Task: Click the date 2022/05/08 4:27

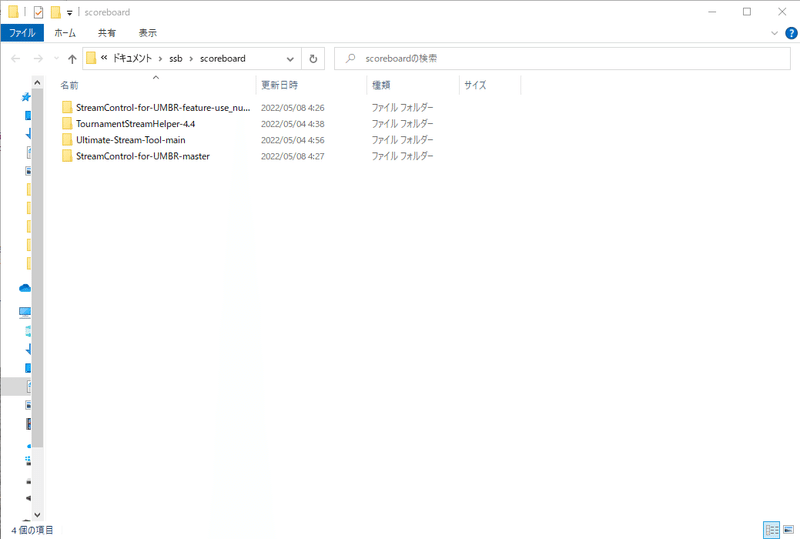Action: click(x=292, y=157)
